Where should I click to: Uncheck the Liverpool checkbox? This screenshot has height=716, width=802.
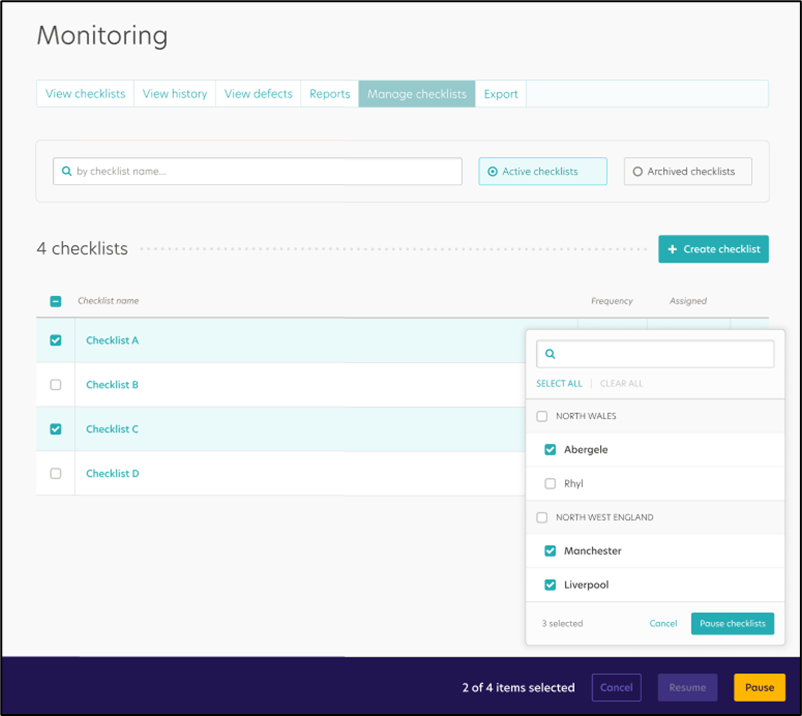click(x=549, y=584)
